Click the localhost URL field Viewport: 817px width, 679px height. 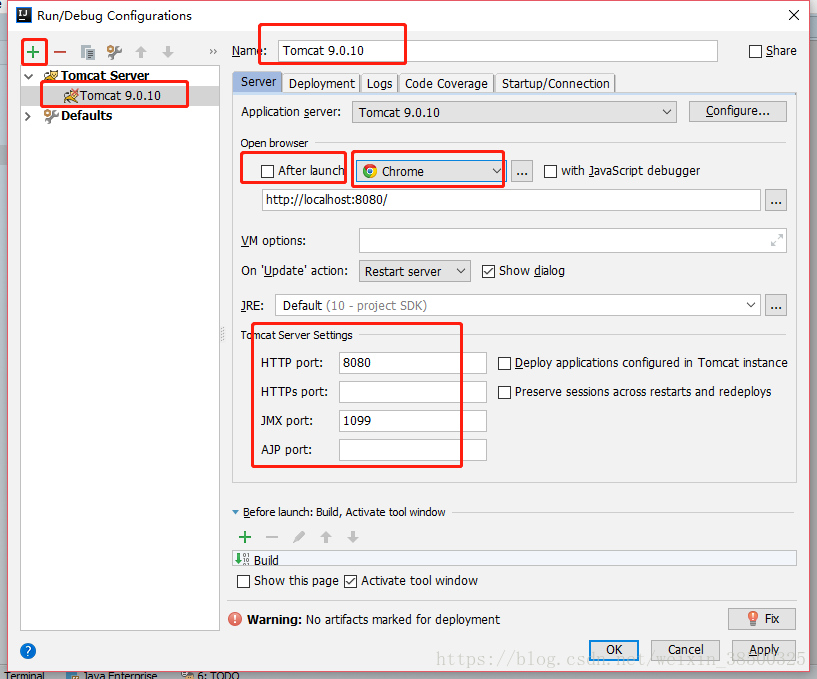511,201
